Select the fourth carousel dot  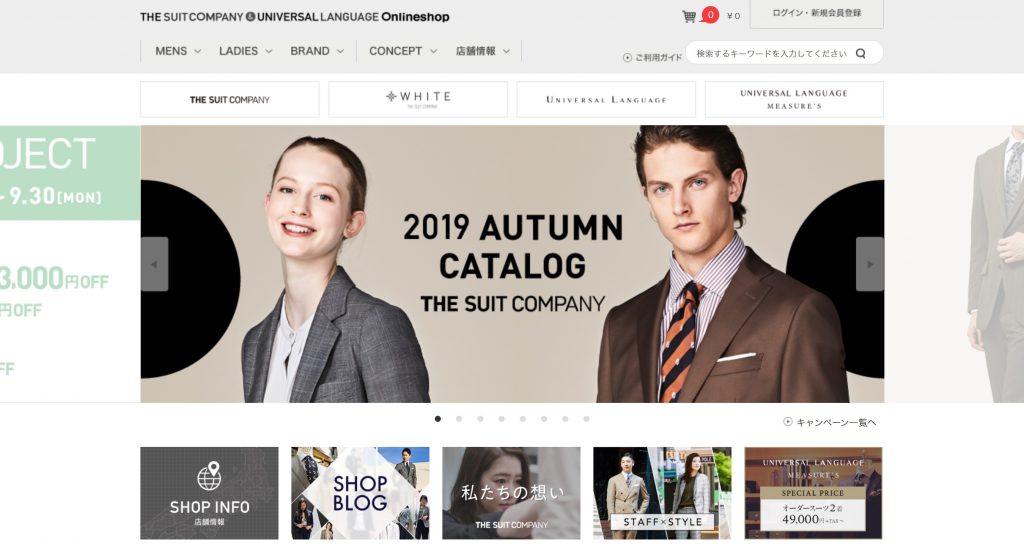tap(502, 419)
